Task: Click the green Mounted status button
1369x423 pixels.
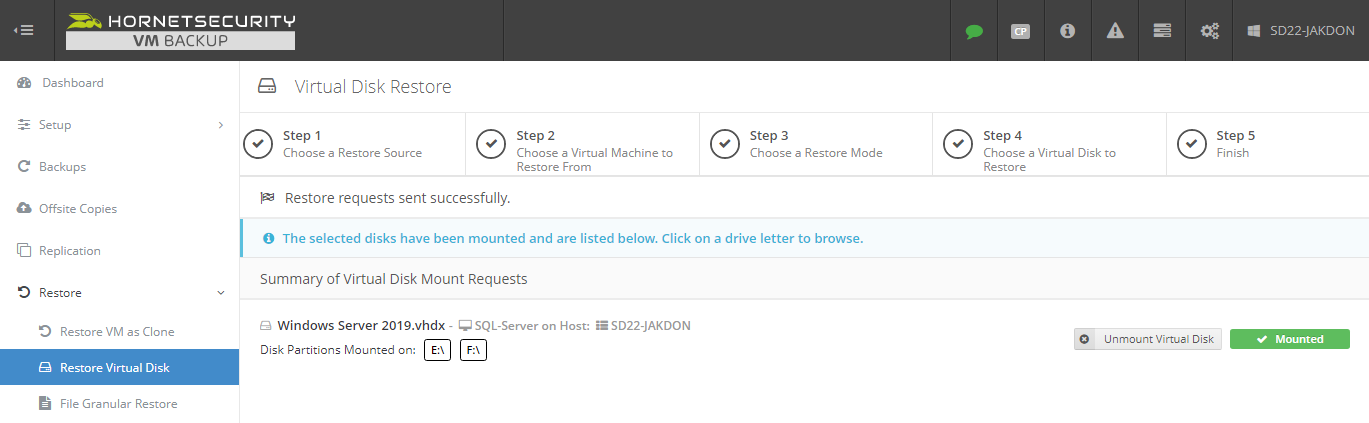Action: coord(1290,339)
